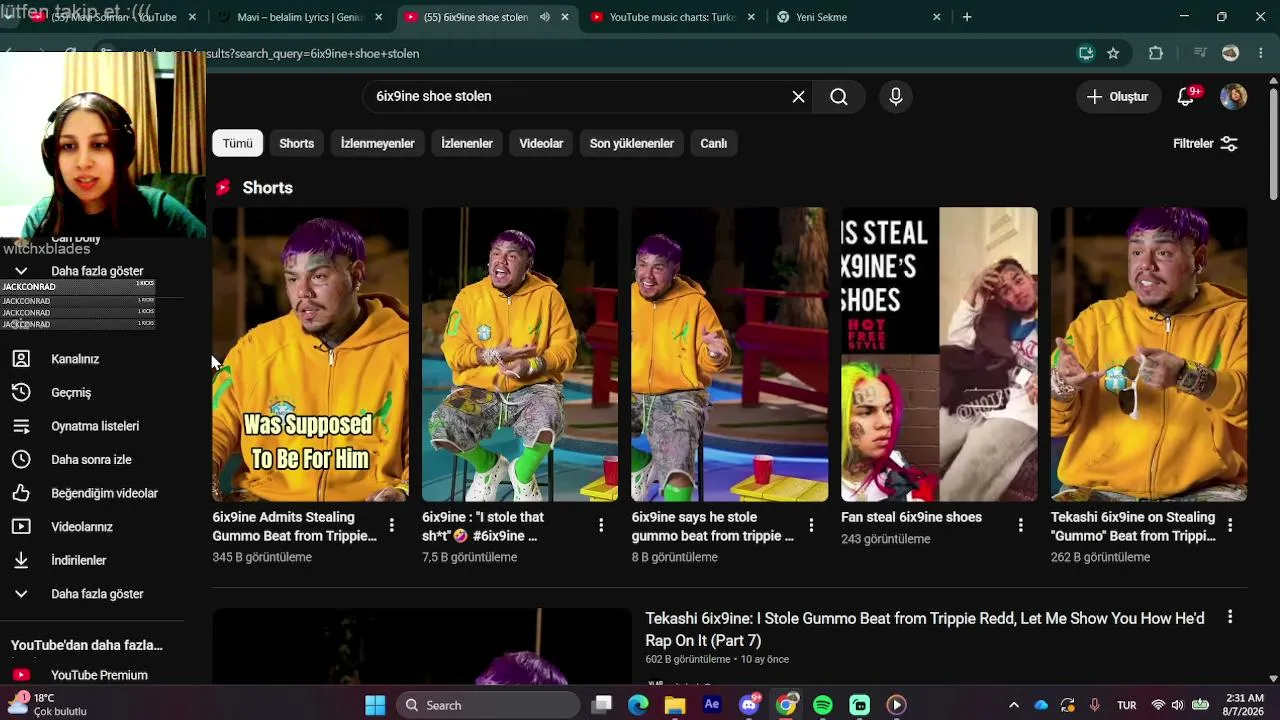The width and height of the screenshot is (1280, 720).
Task: Open the volume icon in system tray
Action: [1177, 705]
